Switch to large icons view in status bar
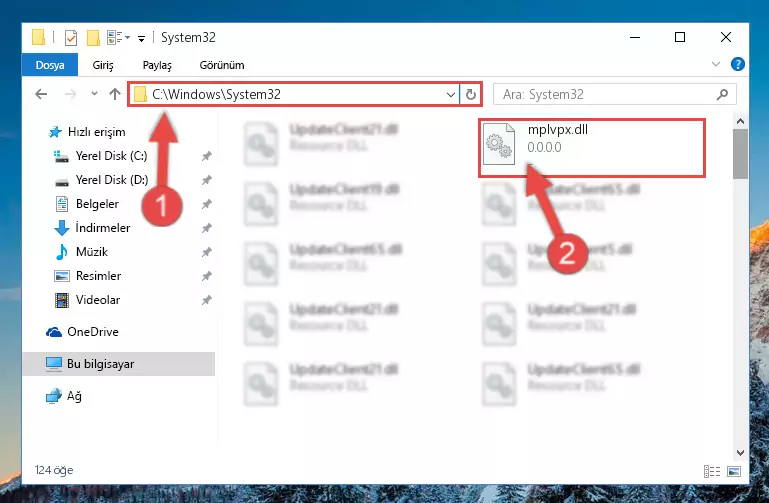 (734, 471)
